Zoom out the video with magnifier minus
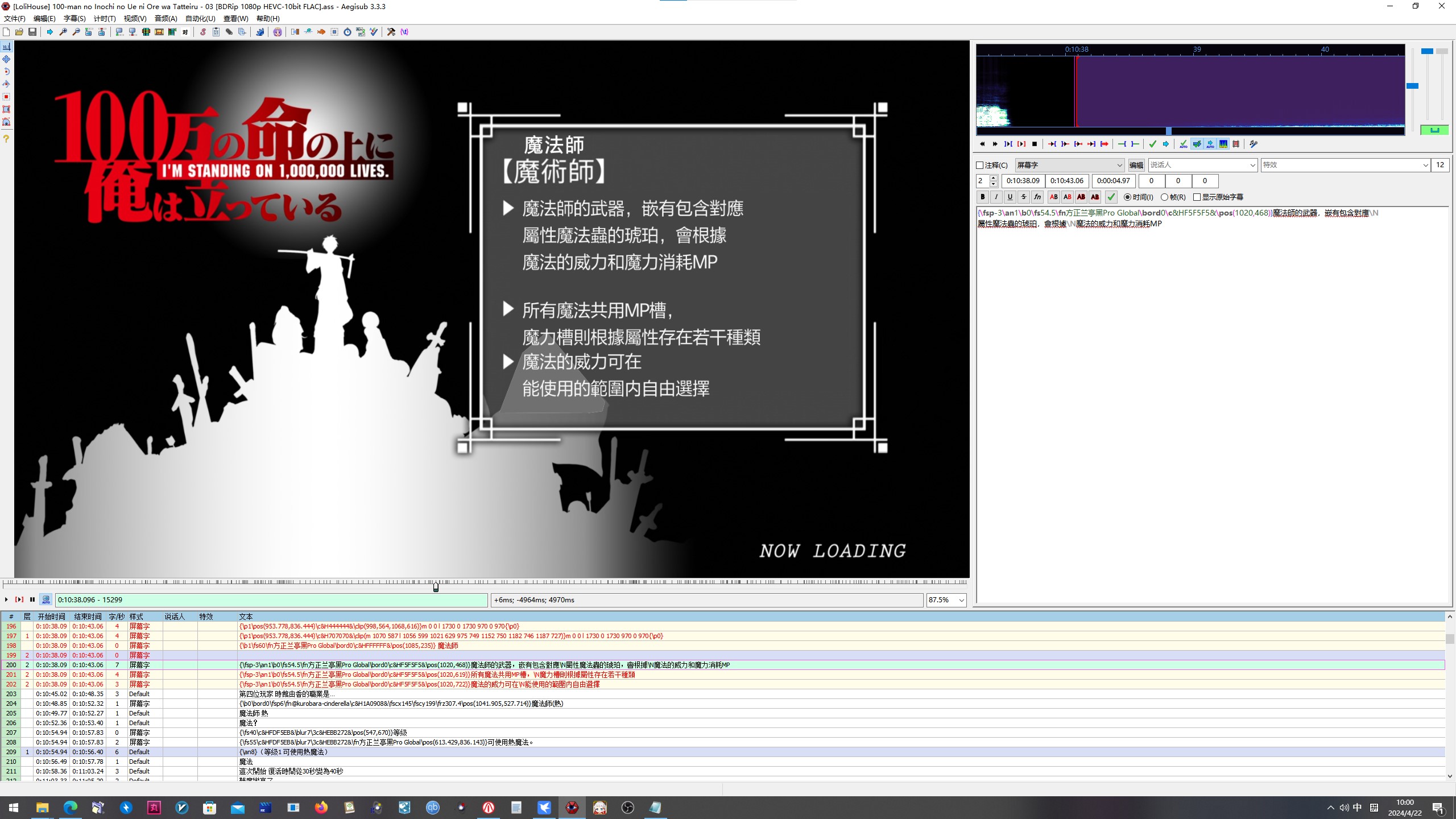Image resolution: width=1456 pixels, height=819 pixels. pos(76,32)
